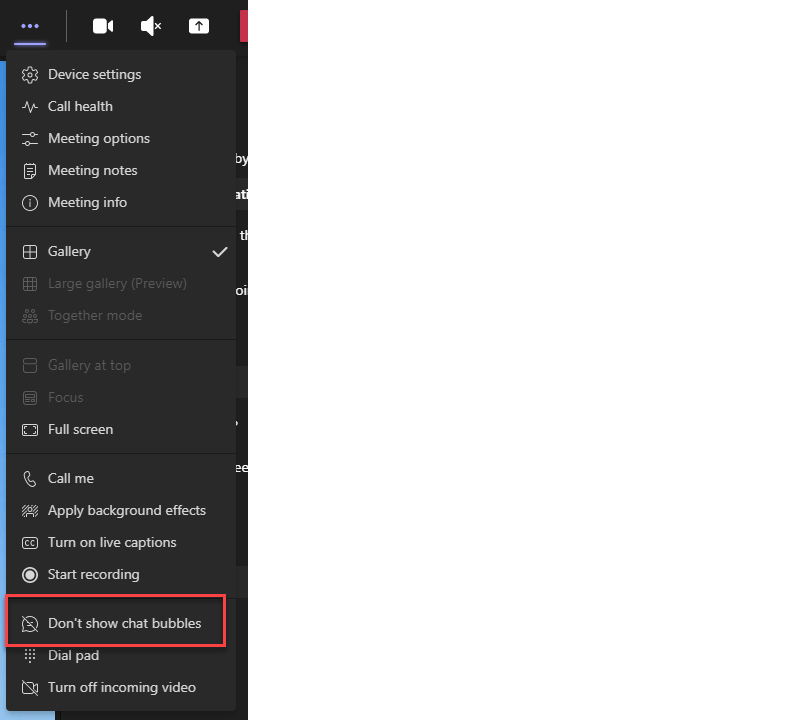Show Meeting info
The width and height of the screenshot is (791, 720).
(87, 202)
